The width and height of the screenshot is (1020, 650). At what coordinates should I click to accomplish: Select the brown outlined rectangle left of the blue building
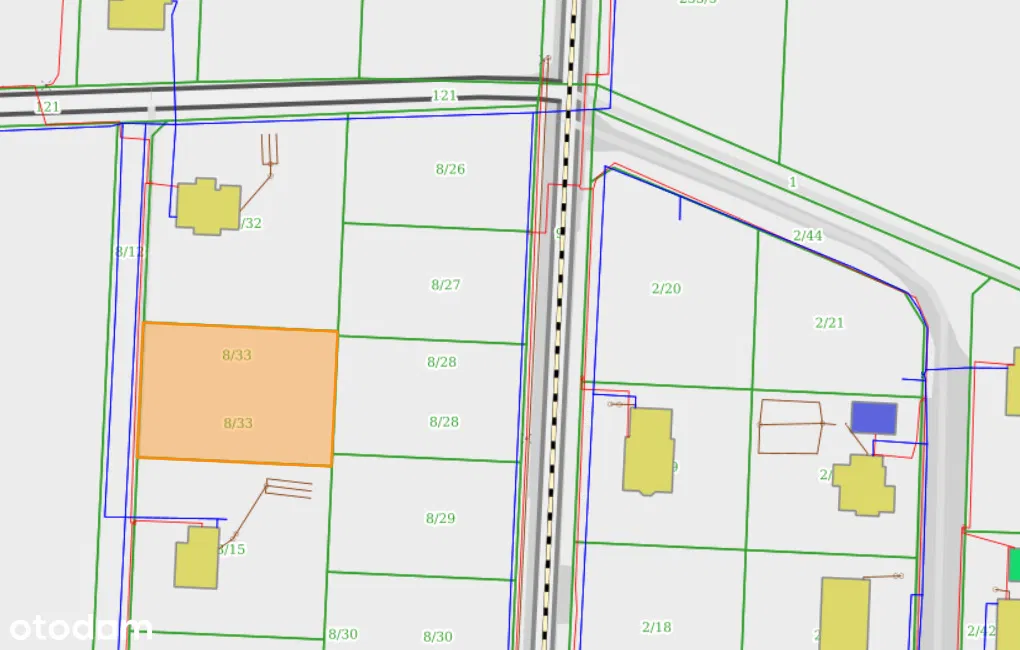click(790, 427)
